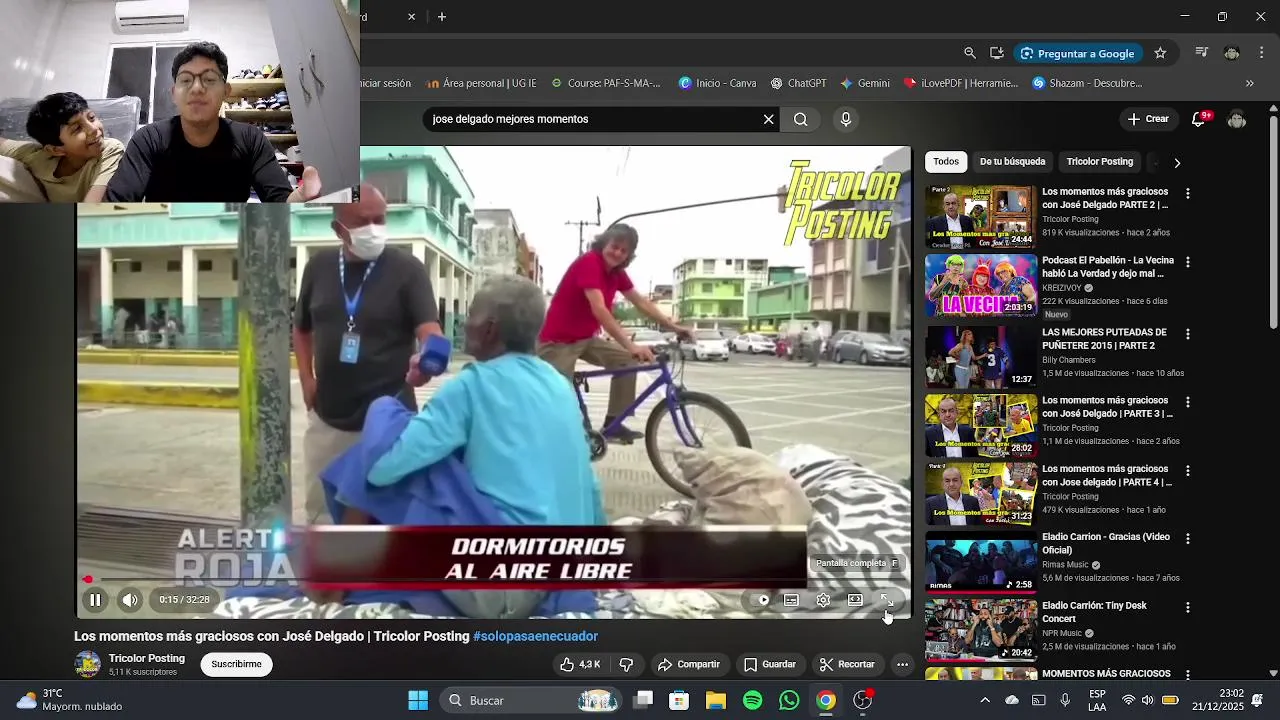The width and height of the screenshot is (1280, 720).
Task: Open WhatsApp from the taskbar
Action: (789, 700)
